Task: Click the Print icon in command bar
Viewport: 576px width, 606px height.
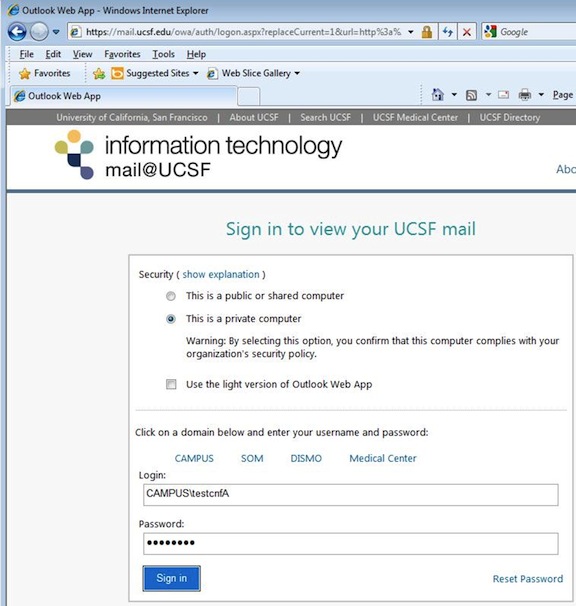Action: click(x=525, y=95)
